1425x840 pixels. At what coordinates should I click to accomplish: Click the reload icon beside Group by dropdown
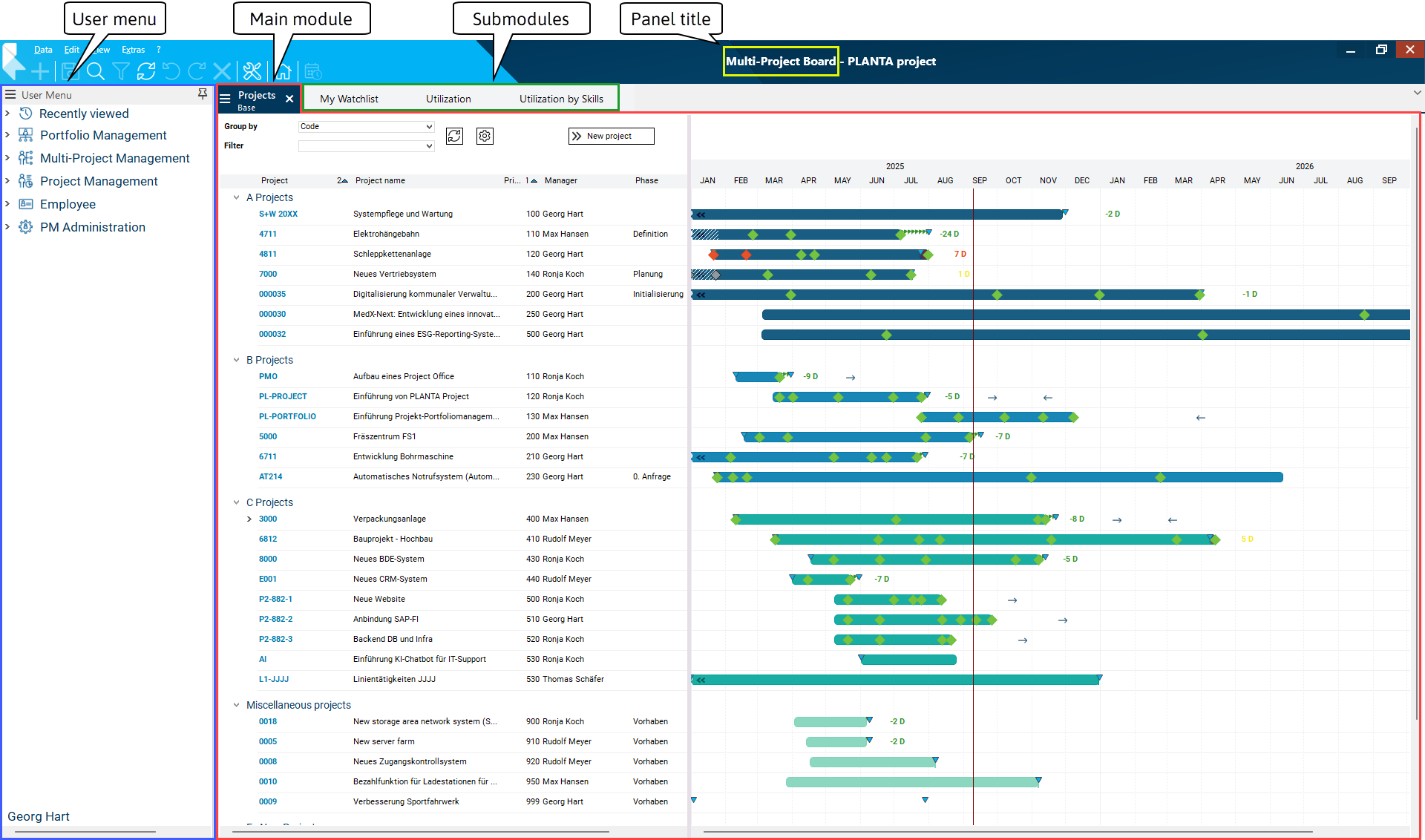click(x=454, y=136)
